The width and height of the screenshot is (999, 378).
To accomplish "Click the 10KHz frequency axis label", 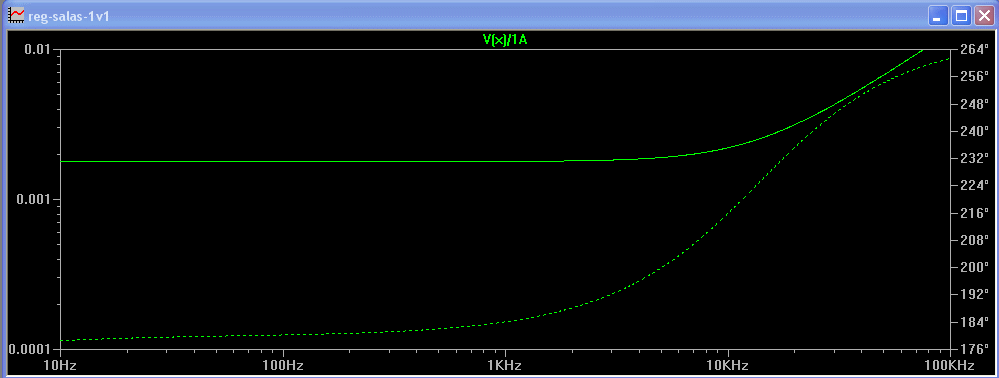I will (x=728, y=366).
